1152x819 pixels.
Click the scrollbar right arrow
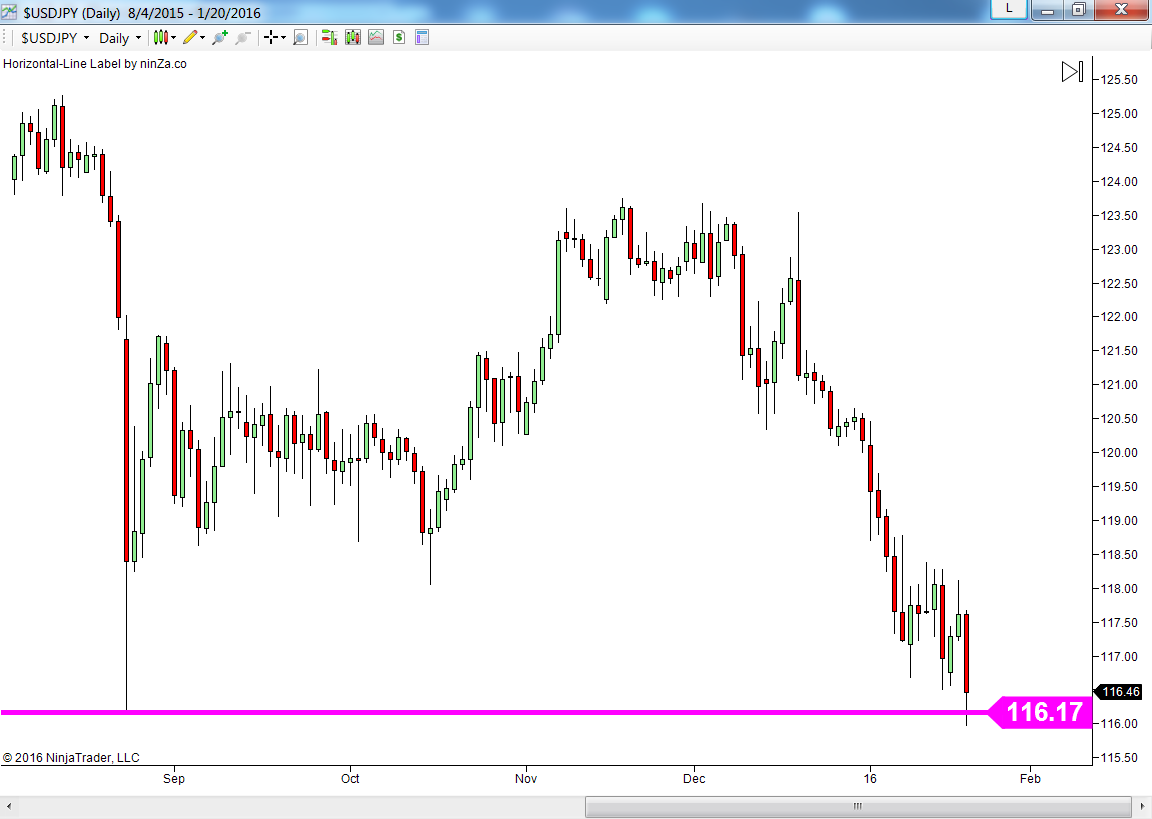[1142, 807]
